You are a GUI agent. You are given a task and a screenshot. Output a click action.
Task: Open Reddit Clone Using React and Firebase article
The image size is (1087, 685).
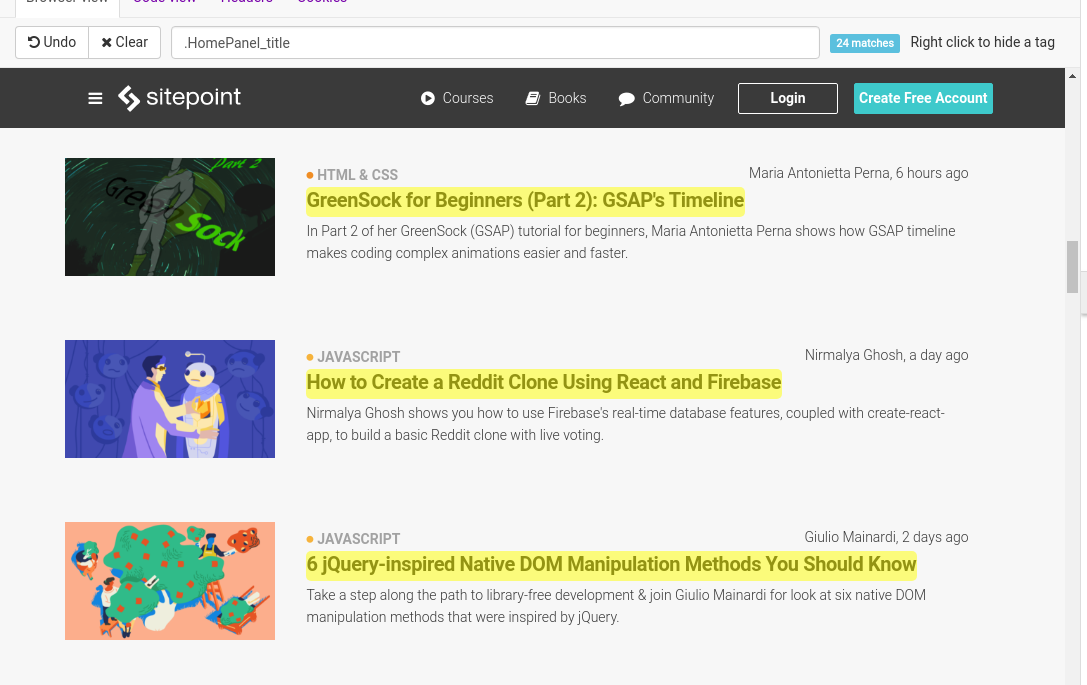pyautogui.click(x=544, y=383)
